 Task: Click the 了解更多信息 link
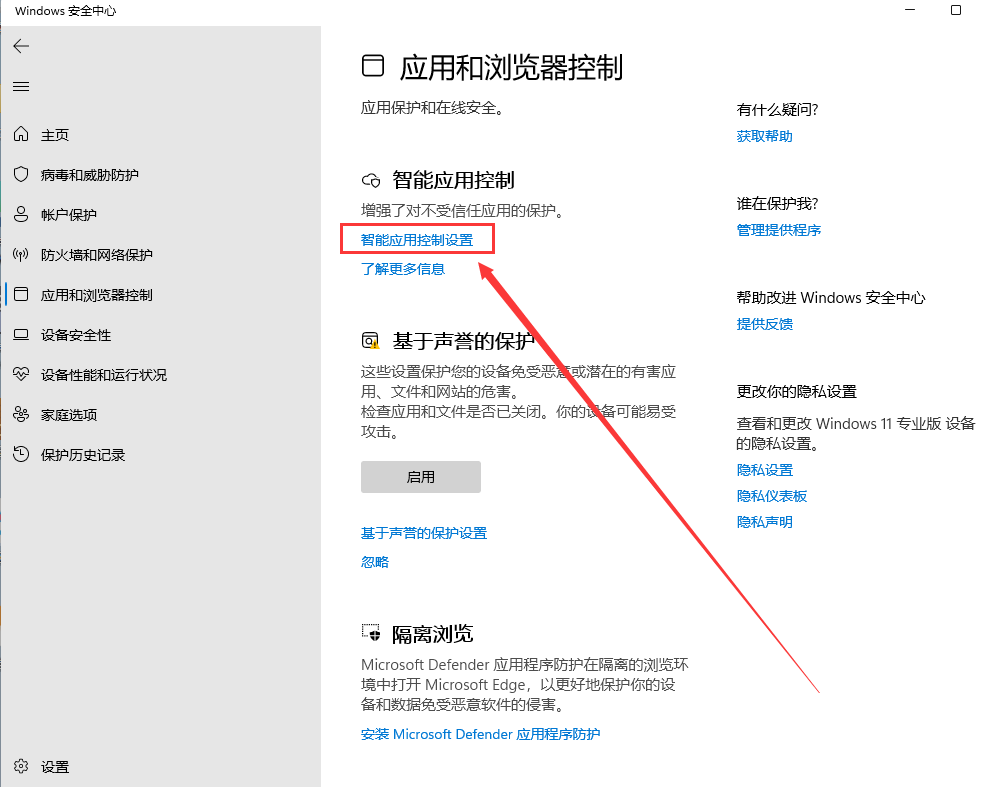(402, 269)
